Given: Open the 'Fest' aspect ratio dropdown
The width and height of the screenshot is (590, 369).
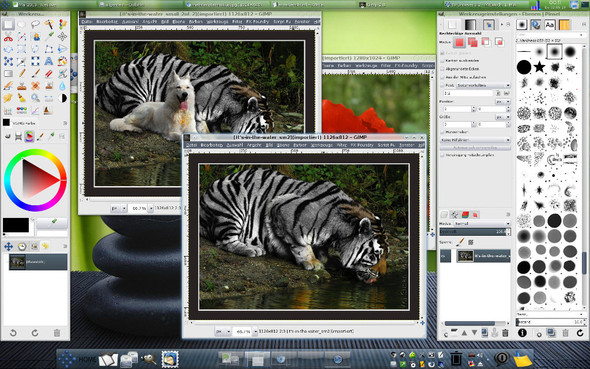Looking at the screenshot, I should tap(483, 85).
